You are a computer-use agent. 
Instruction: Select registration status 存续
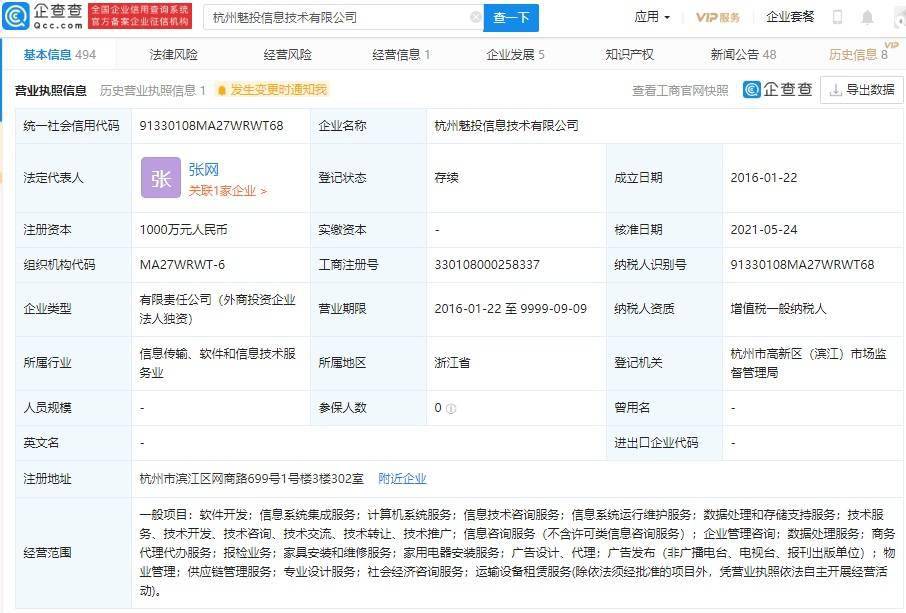pyautogui.click(x=446, y=178)
